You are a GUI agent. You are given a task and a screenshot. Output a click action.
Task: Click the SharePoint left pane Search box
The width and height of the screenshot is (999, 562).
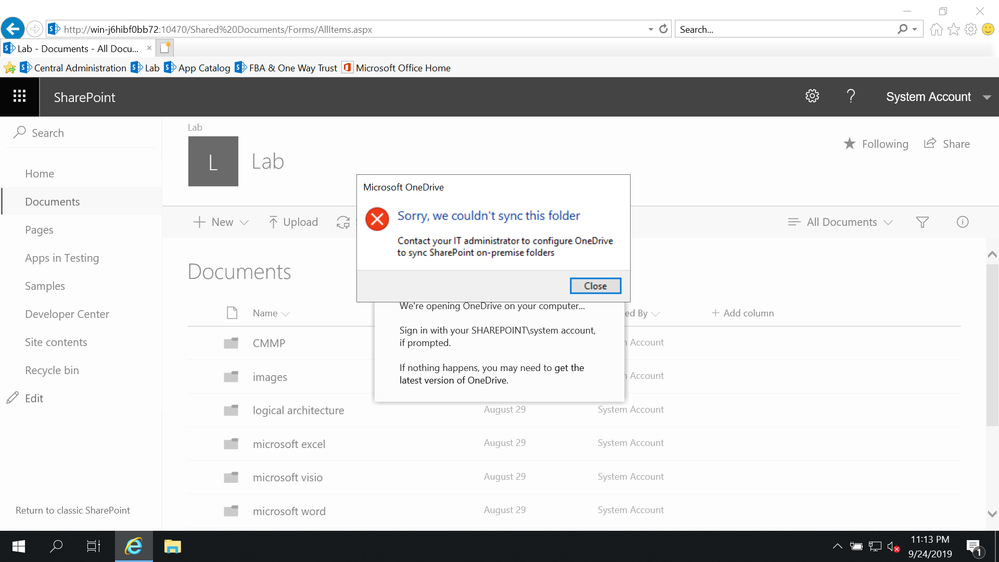81,133
